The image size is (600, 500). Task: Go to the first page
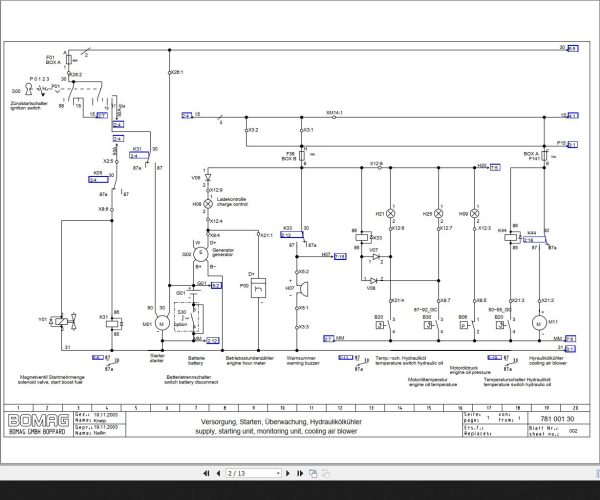coord(206,473)
